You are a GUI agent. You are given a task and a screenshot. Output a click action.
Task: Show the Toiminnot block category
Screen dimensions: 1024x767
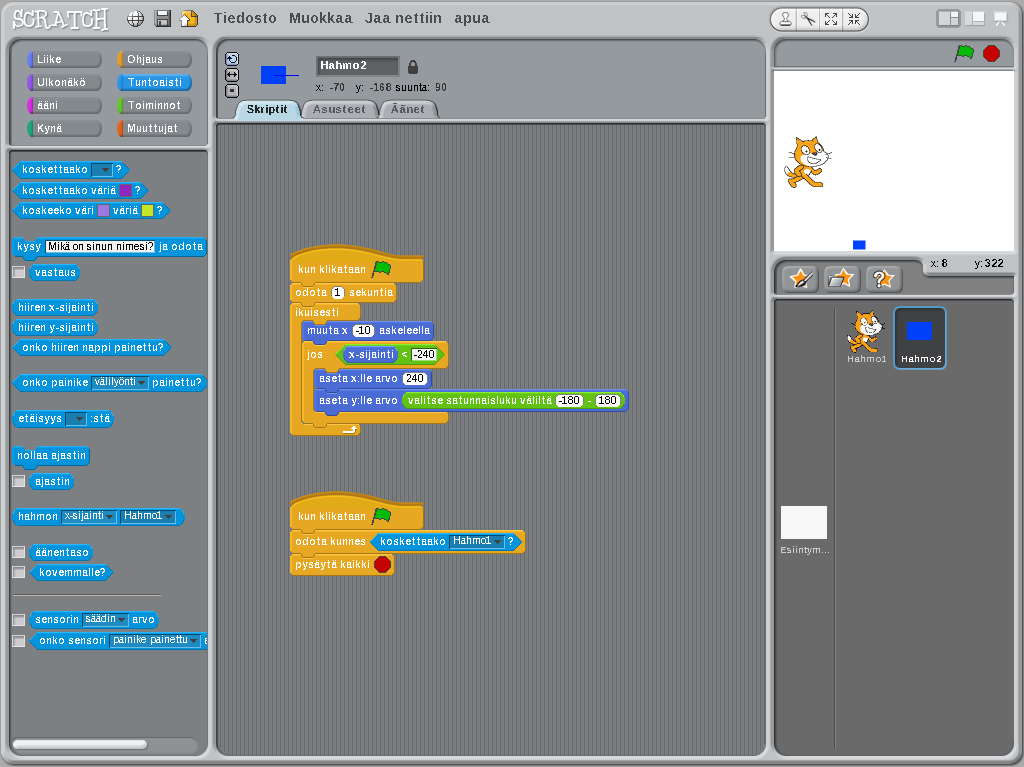(154, 105)
